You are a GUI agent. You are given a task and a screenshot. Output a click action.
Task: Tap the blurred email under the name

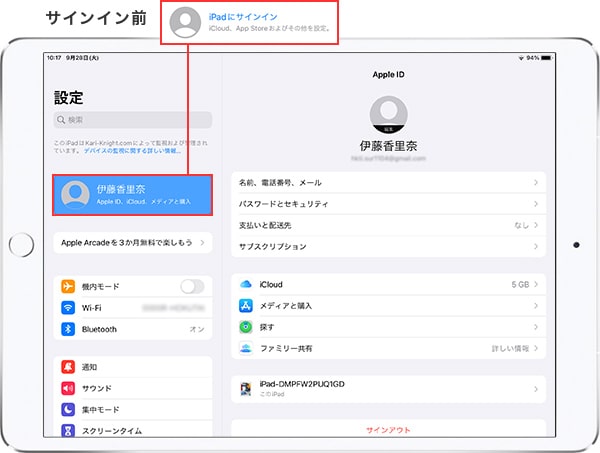click(388, 158)
